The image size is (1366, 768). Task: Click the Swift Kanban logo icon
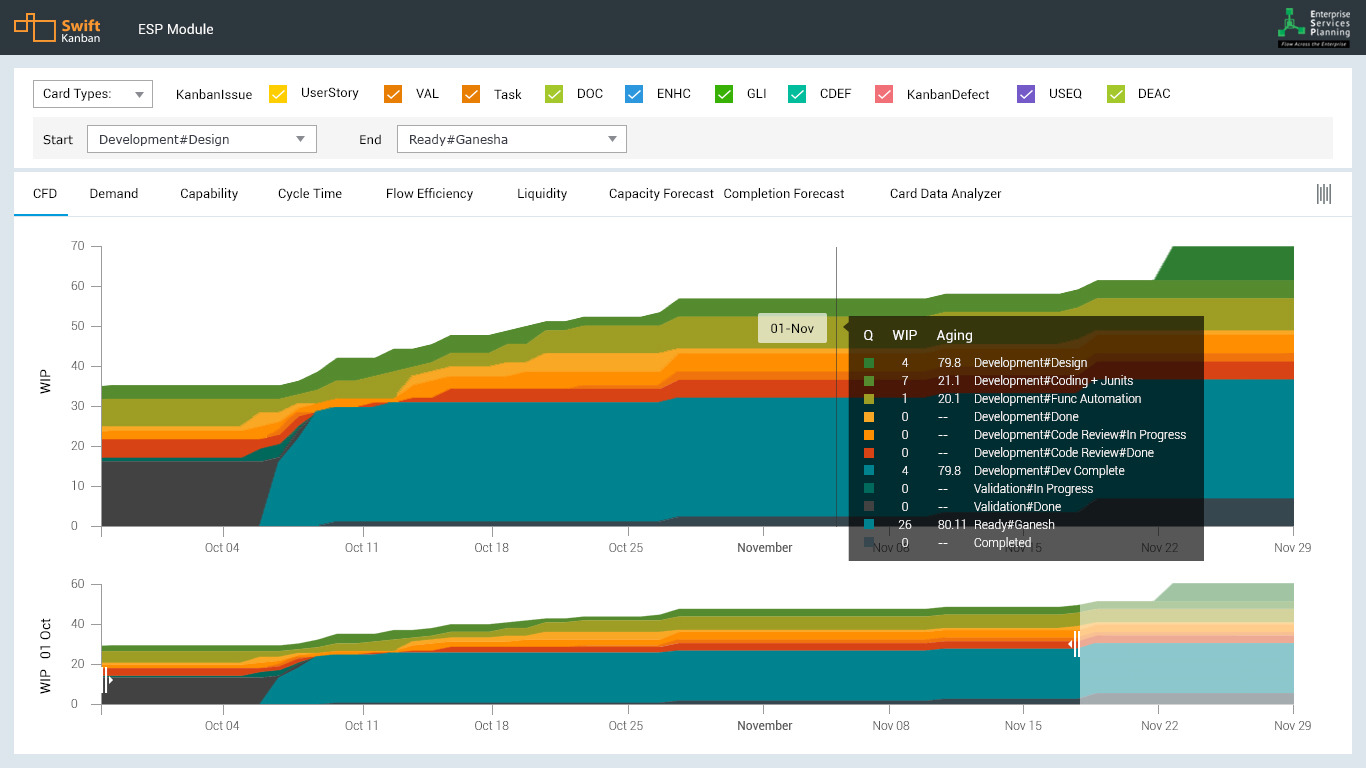[35, 27]
